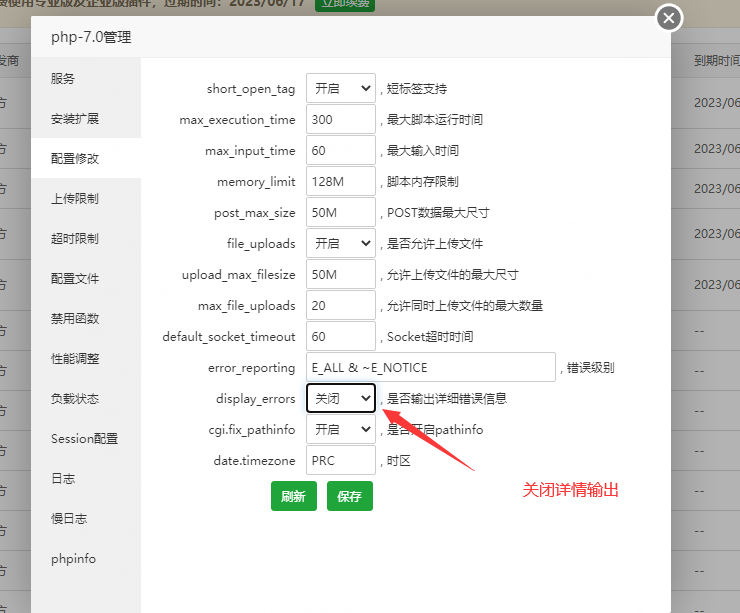Click the 是否输出详细错误信息 description
This screenshot has width=740, height=613.
coord(447,399)
